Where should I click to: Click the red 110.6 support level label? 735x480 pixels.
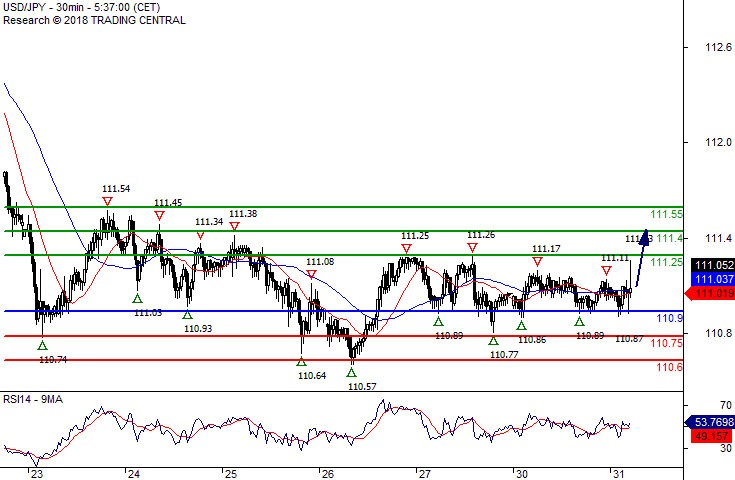(x=669, y=367)
